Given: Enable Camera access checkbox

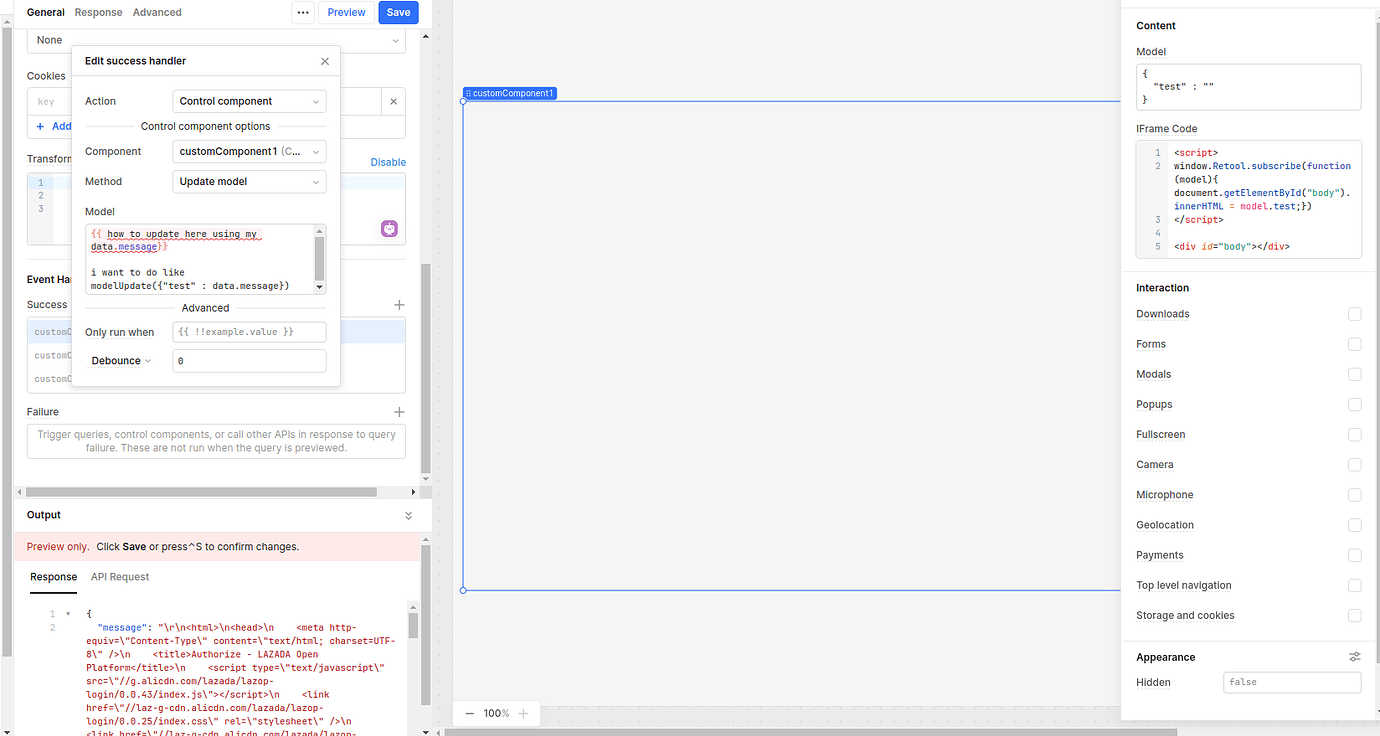Looking at the screenshot, I should (1354, 464).
